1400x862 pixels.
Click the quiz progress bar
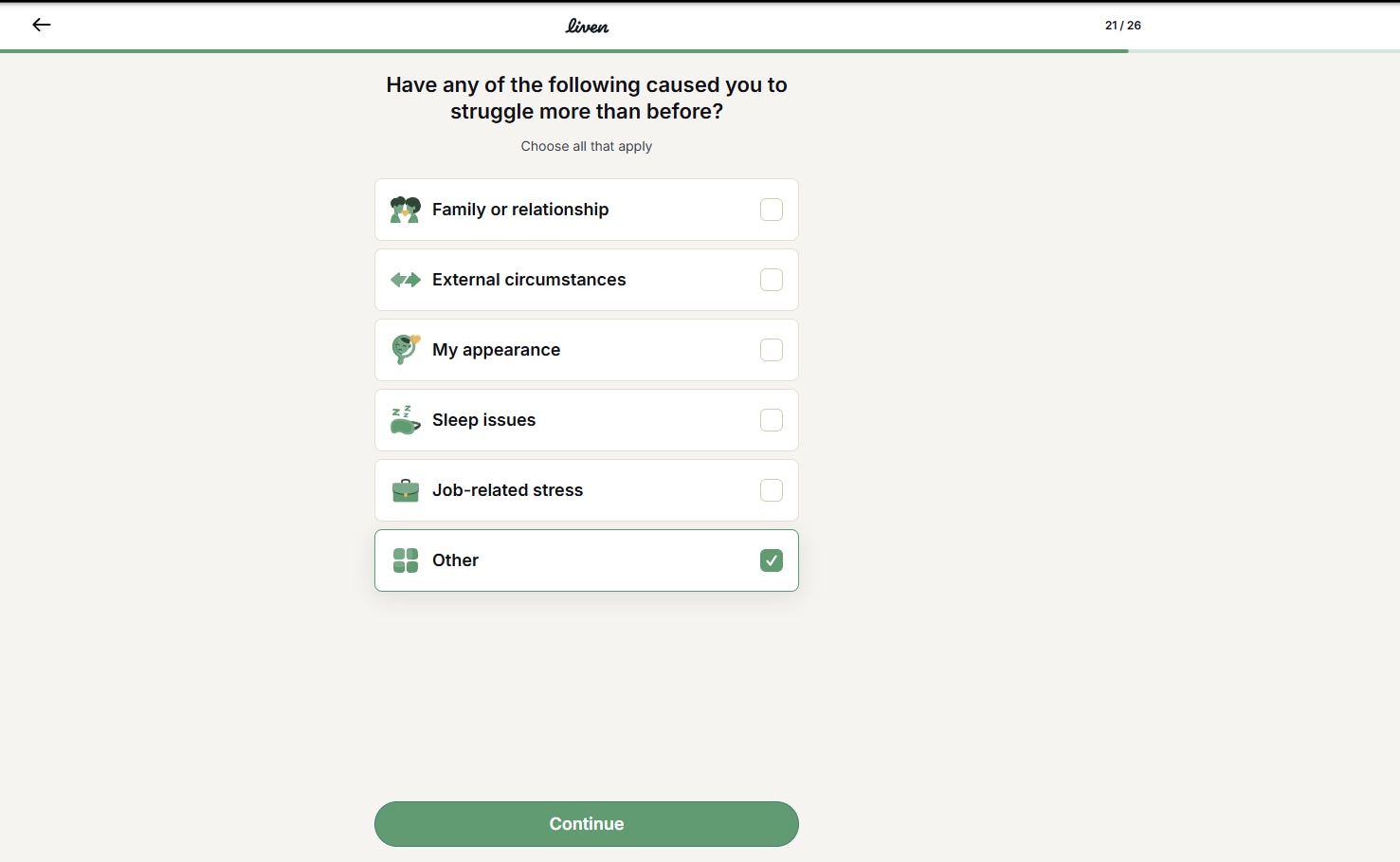pos(700,50)
